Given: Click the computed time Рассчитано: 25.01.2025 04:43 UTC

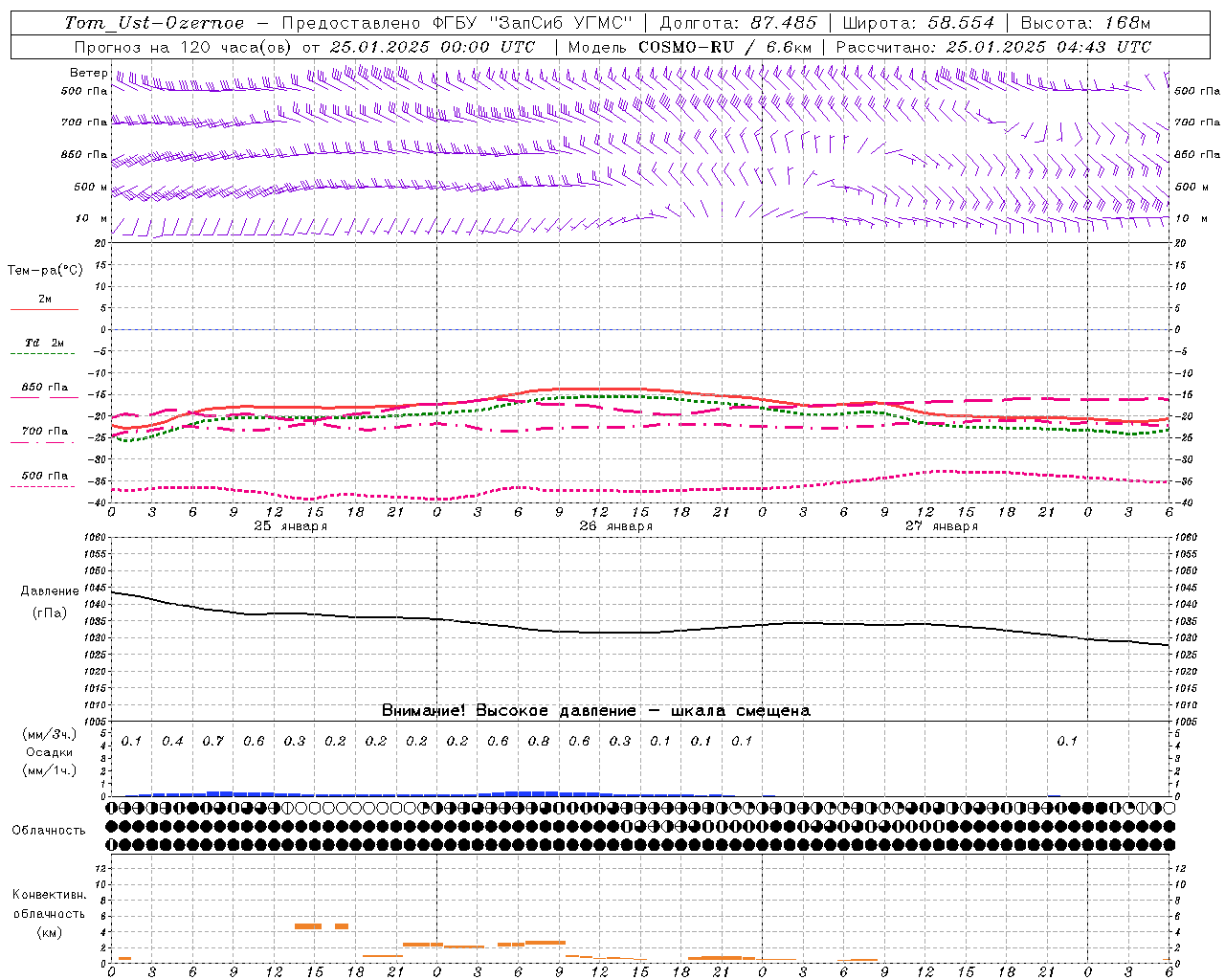Looking at the screenshot, I should click(993, 47).
